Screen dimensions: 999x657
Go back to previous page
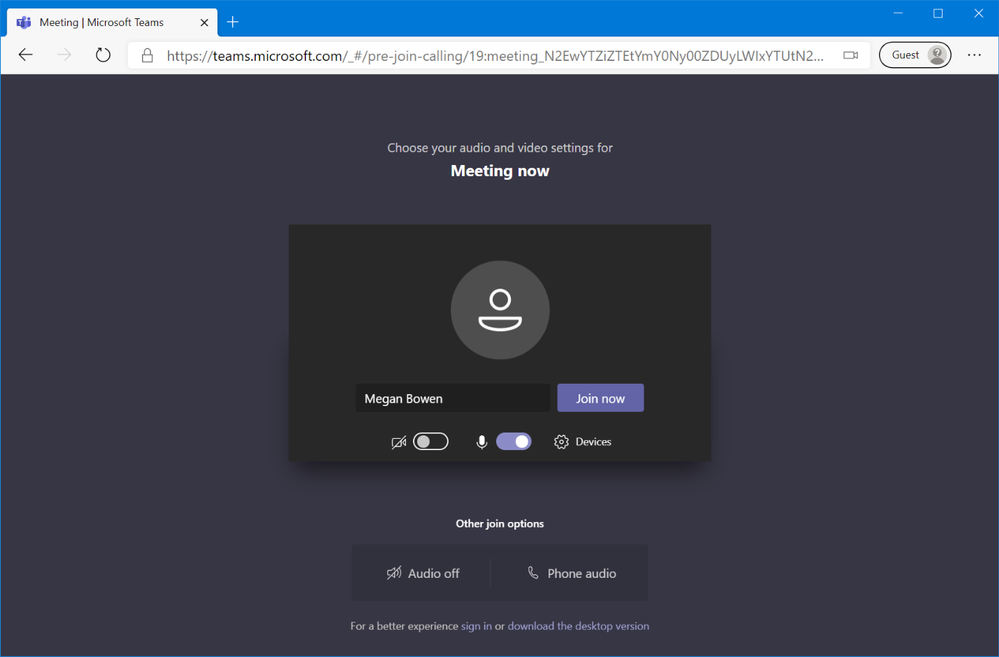coord(26,56)
